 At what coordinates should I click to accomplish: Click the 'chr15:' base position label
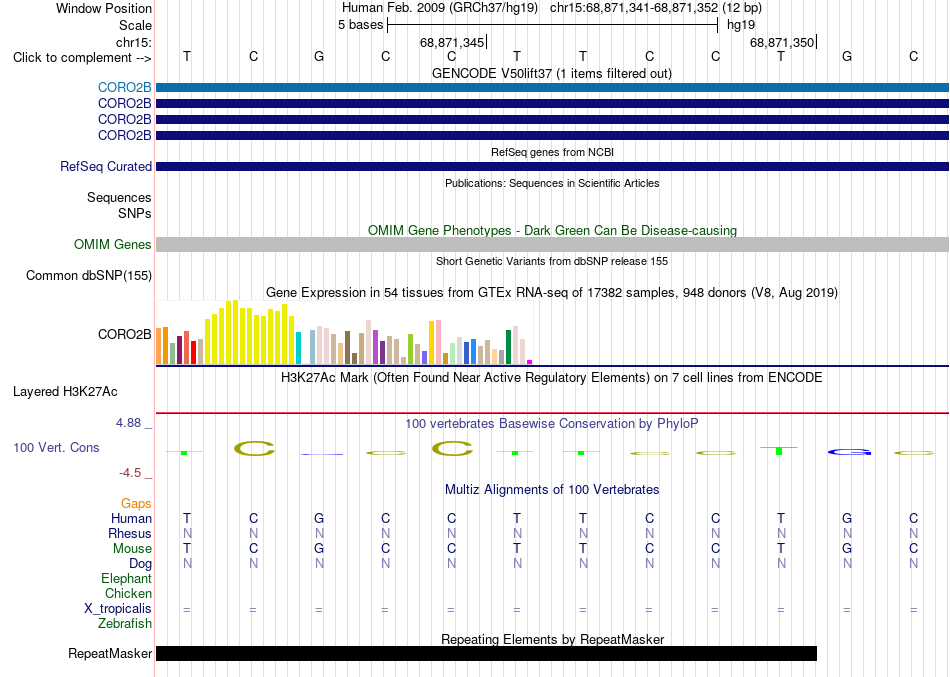point(133,42)
